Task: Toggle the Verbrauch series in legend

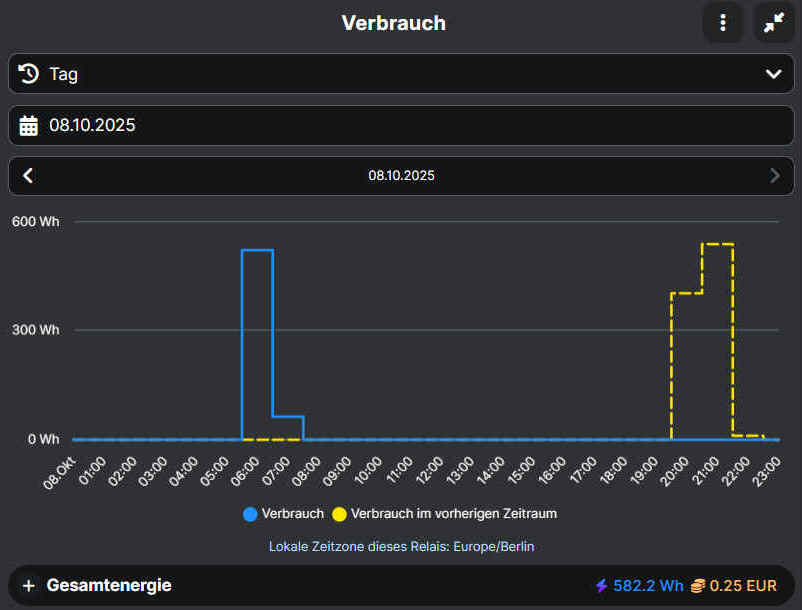Action: click(x=292, y=514)
